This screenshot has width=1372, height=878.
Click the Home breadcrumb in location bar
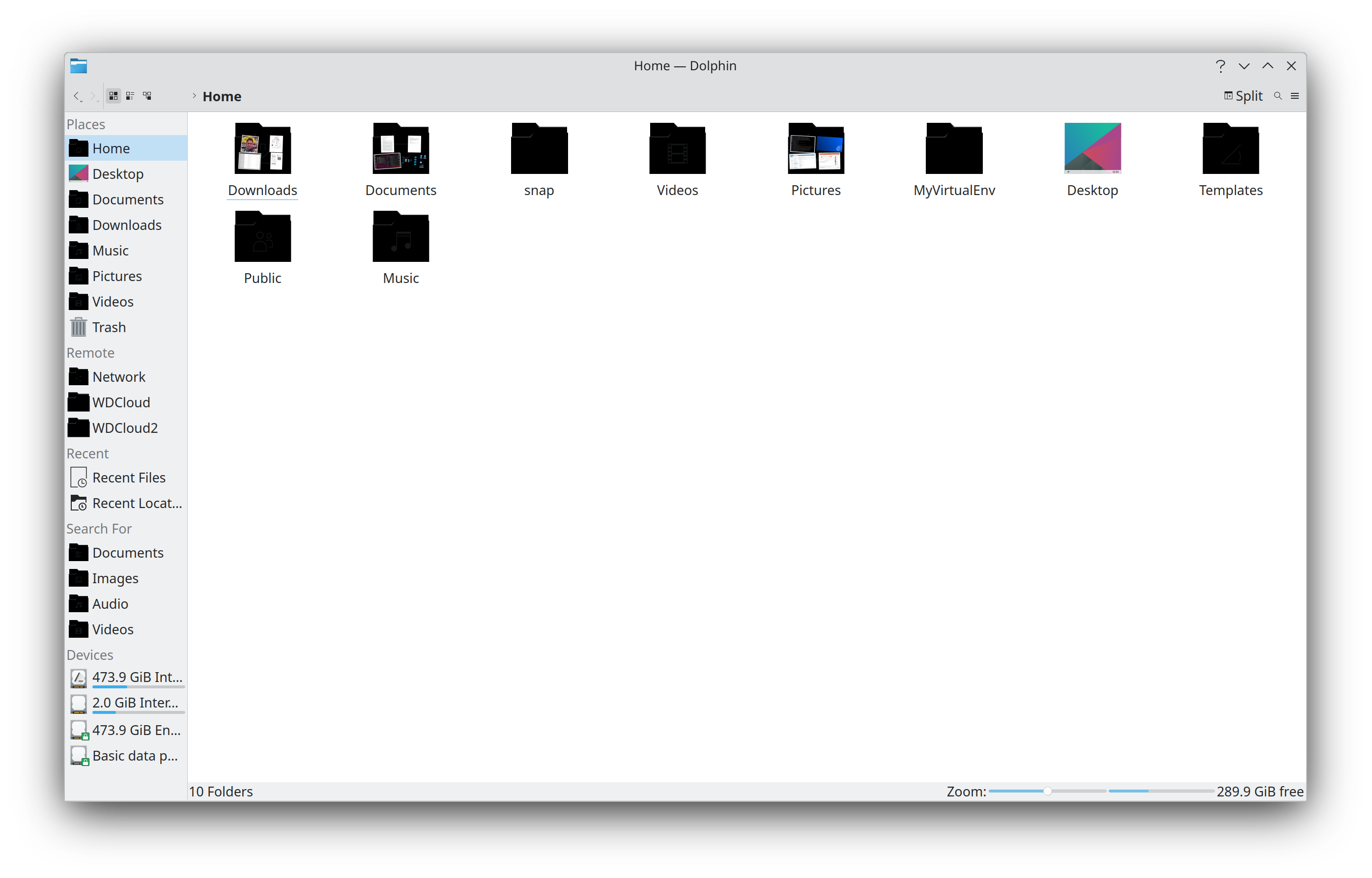222,96
